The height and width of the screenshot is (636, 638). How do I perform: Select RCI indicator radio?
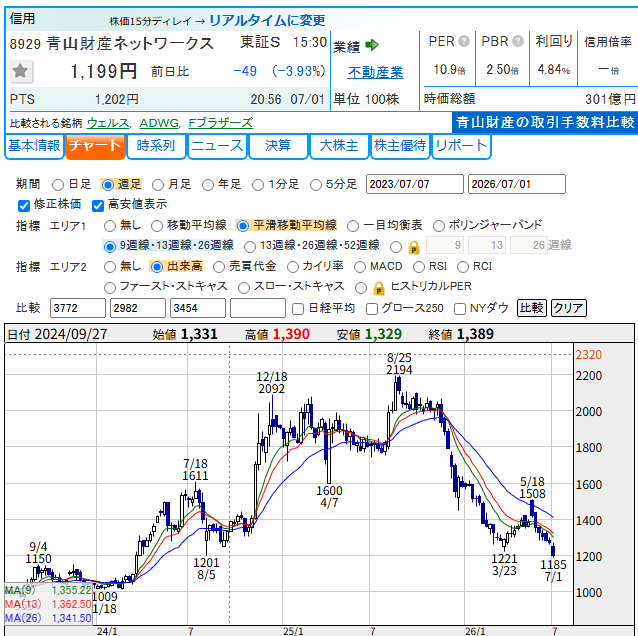463,267
